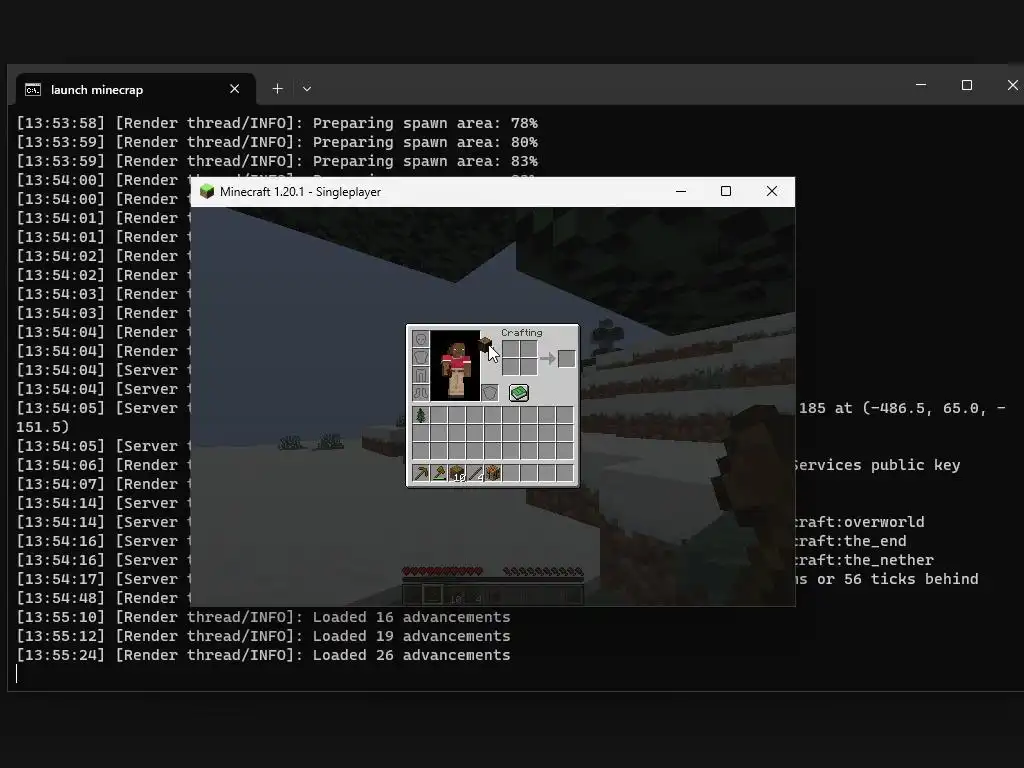Close the Minecraft 1.20.1 window

tap(772, 191)
